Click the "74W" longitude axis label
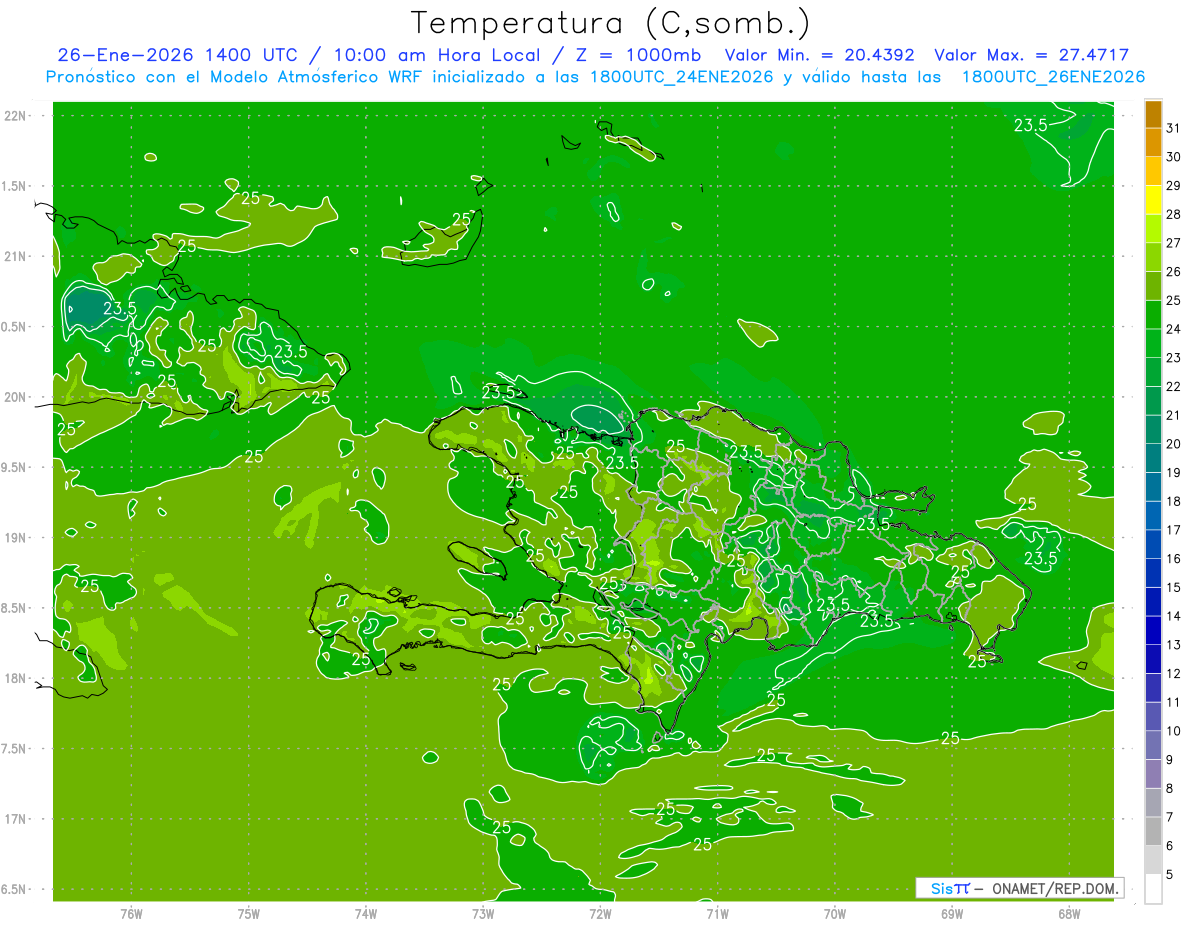This screenshot has height=927, width=1200. [x=366, y=914]
